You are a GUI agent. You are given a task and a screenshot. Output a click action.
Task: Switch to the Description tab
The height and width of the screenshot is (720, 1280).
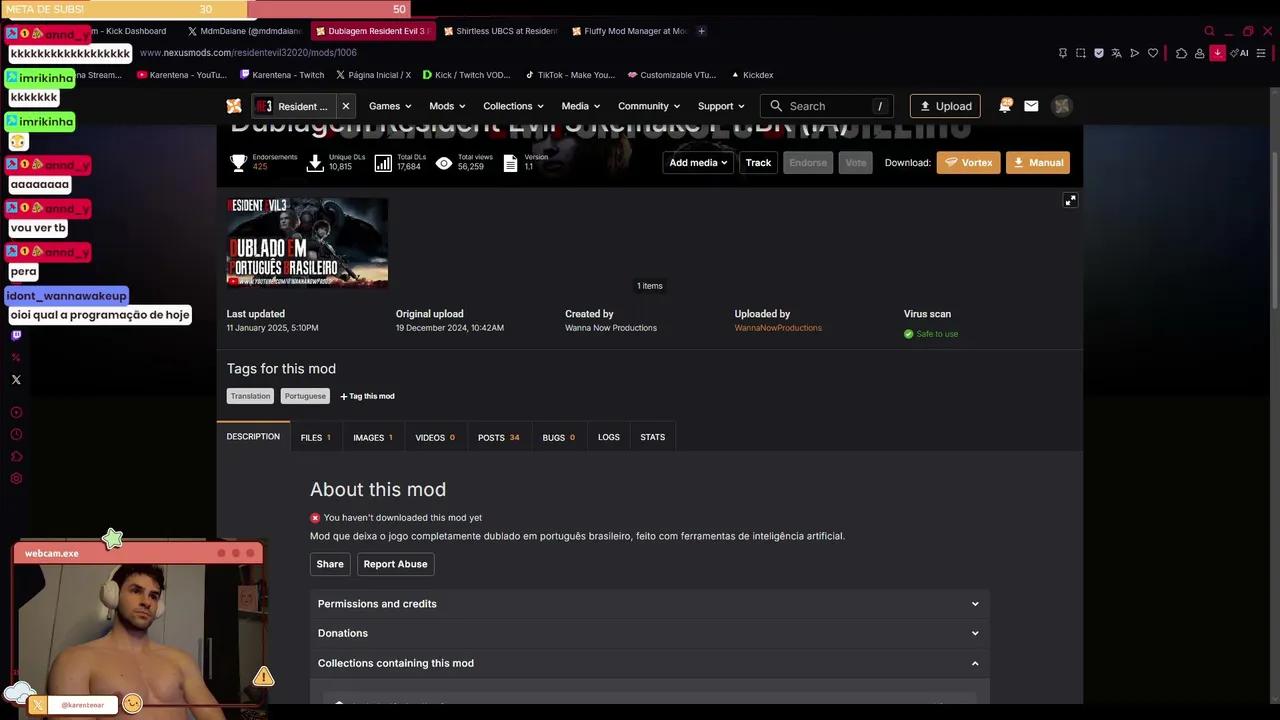tap(253, 437)
